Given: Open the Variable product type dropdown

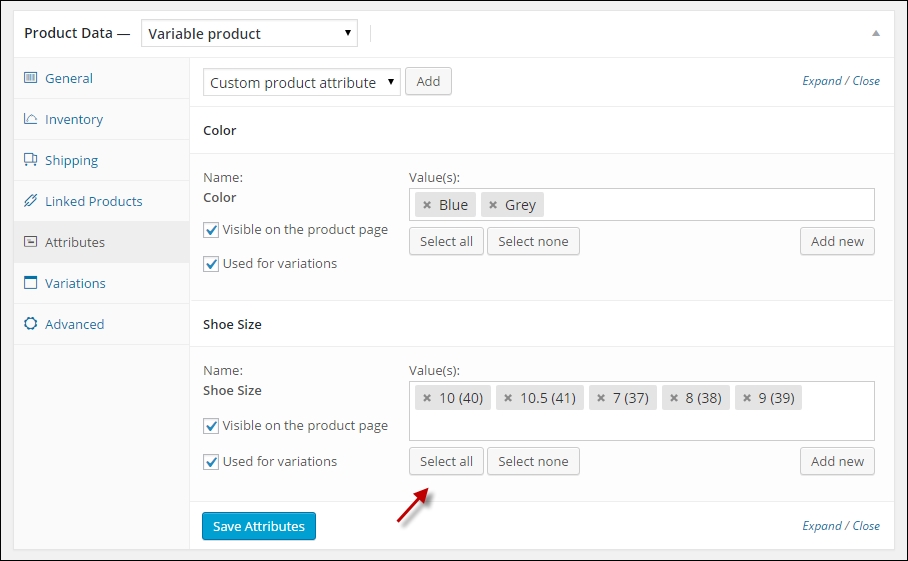Looking at the screenshot, I should (250, 34).
